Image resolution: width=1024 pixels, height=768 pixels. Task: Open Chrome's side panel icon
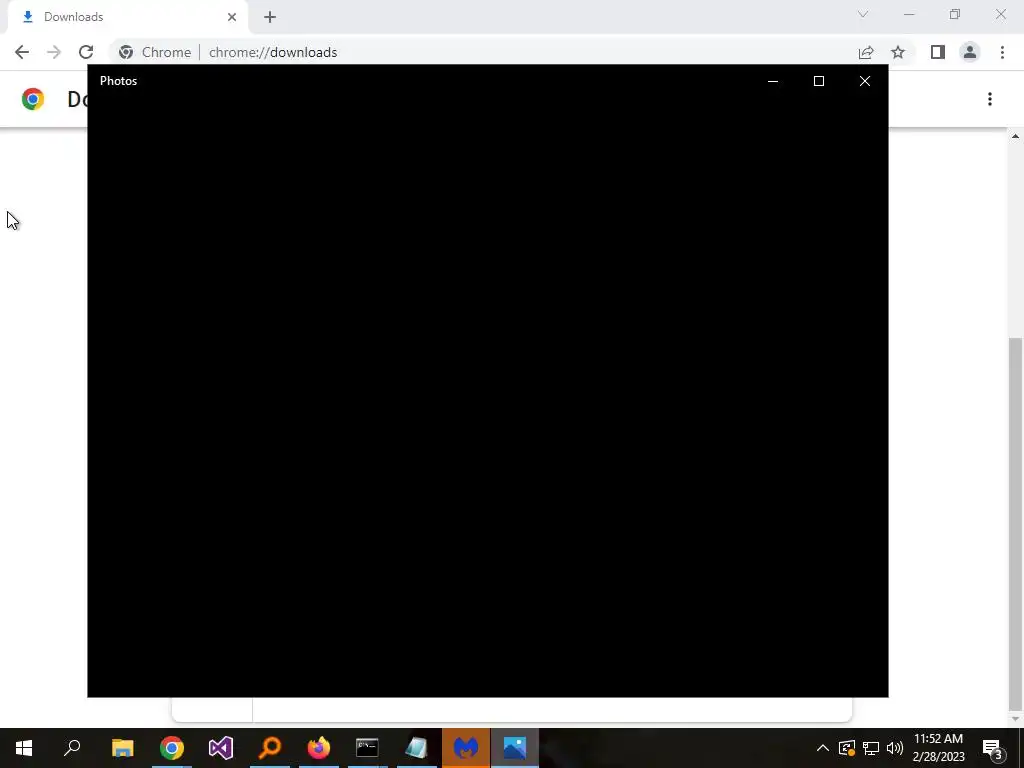coord(938,52)
